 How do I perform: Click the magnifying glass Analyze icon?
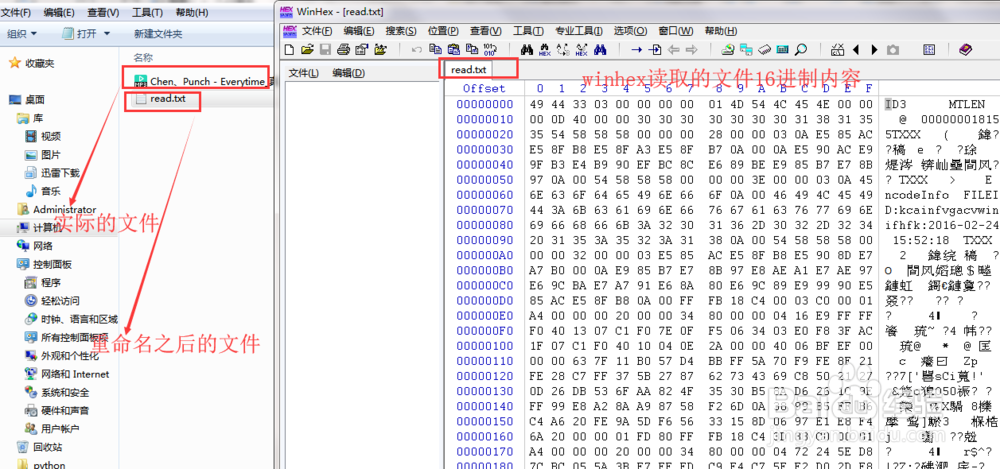pyautogui.click(x=801, y=49)
